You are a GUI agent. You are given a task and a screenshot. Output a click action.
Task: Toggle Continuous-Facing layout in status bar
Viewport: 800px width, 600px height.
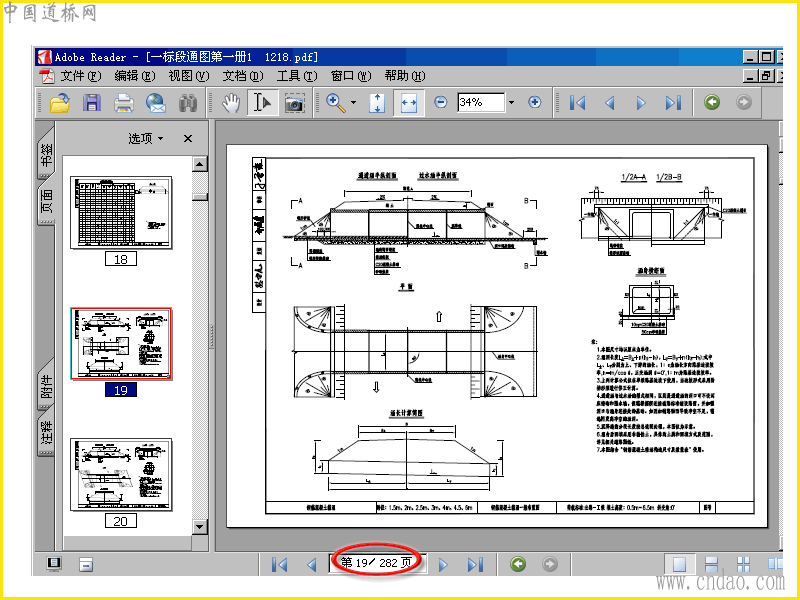click(743, 564)
